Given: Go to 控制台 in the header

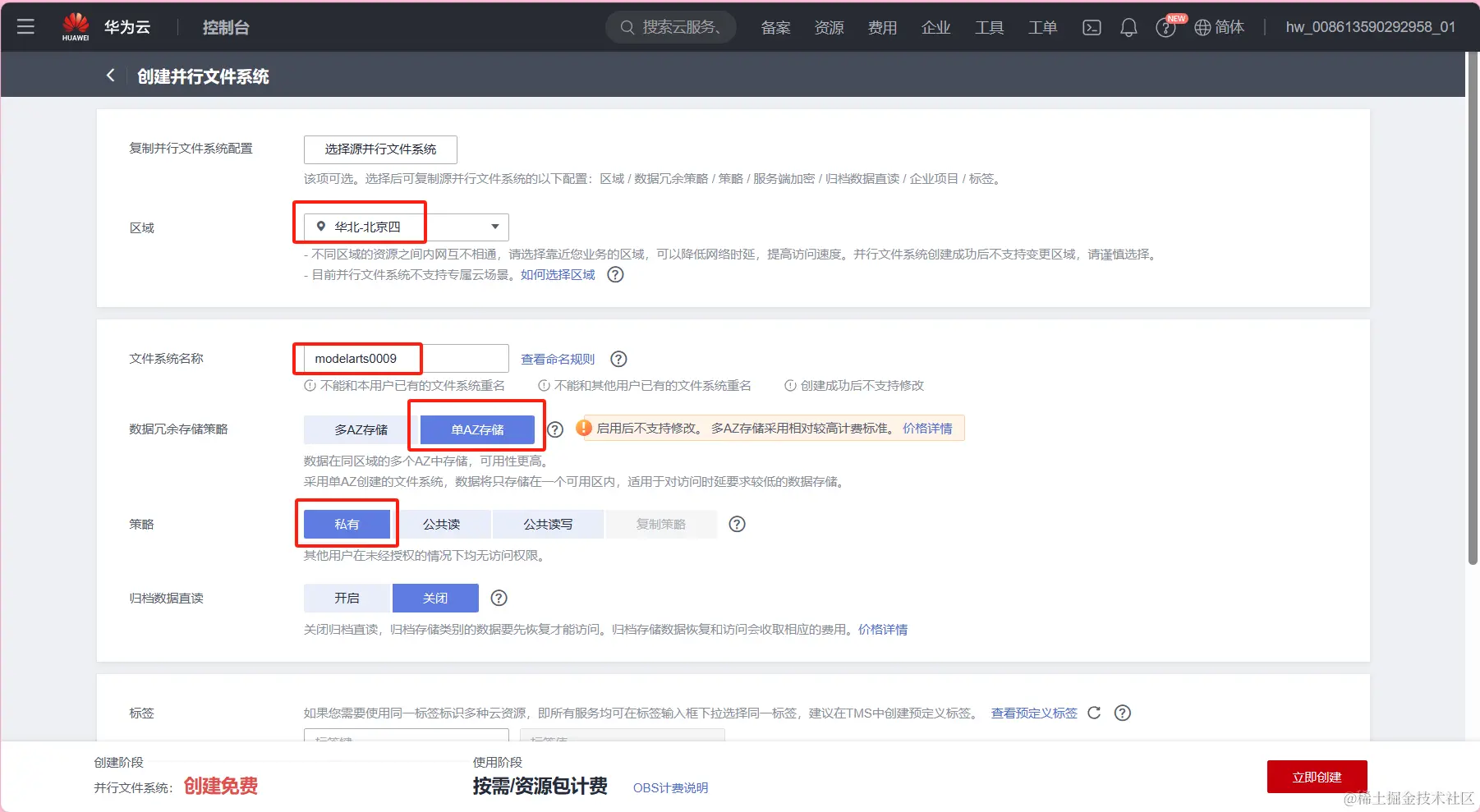Looking at the screenshot, I should point(226,27).
